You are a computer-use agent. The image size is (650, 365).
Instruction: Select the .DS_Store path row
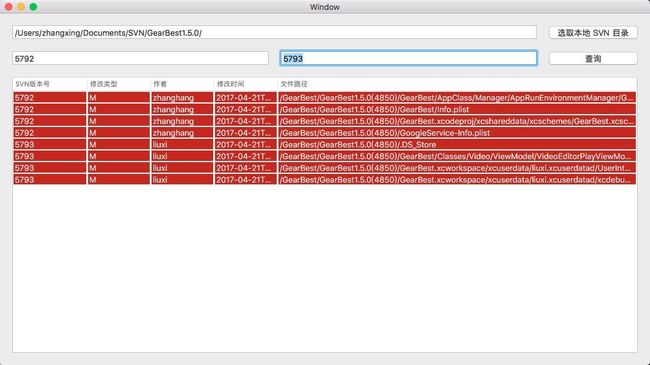click(324, 144)
